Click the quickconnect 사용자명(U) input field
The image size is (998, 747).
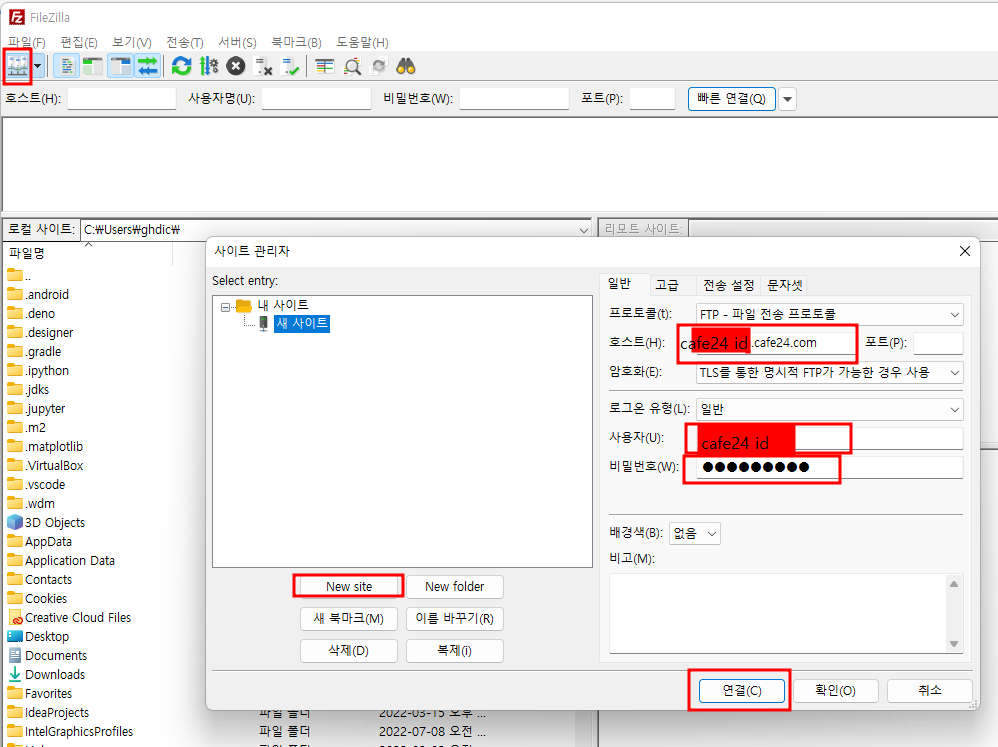[x=316, y=99]
